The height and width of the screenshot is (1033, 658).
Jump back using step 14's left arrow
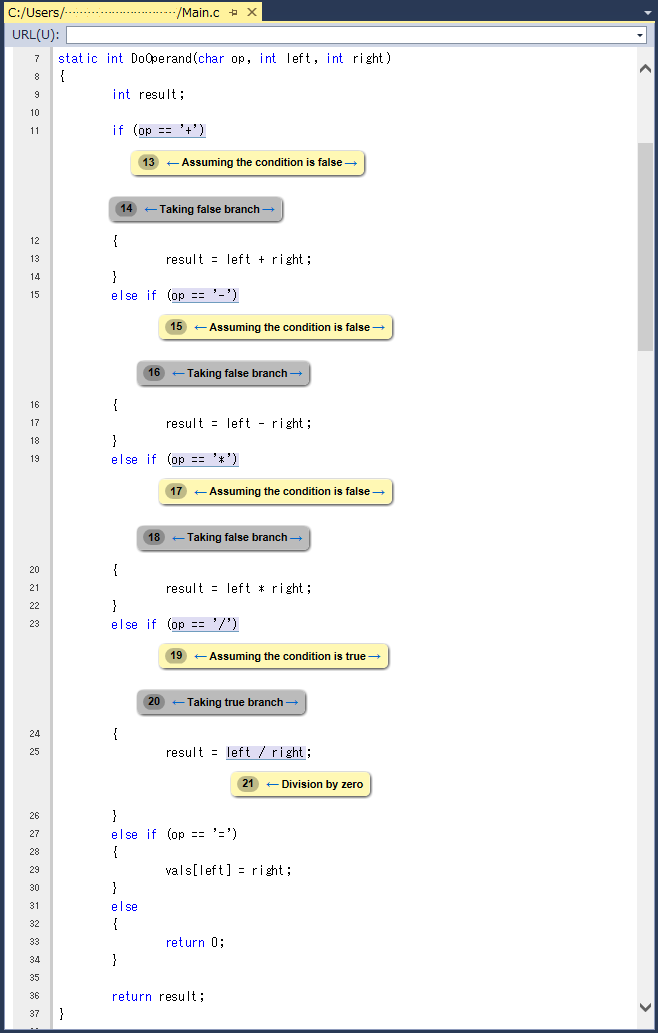(x=151, y=210)
